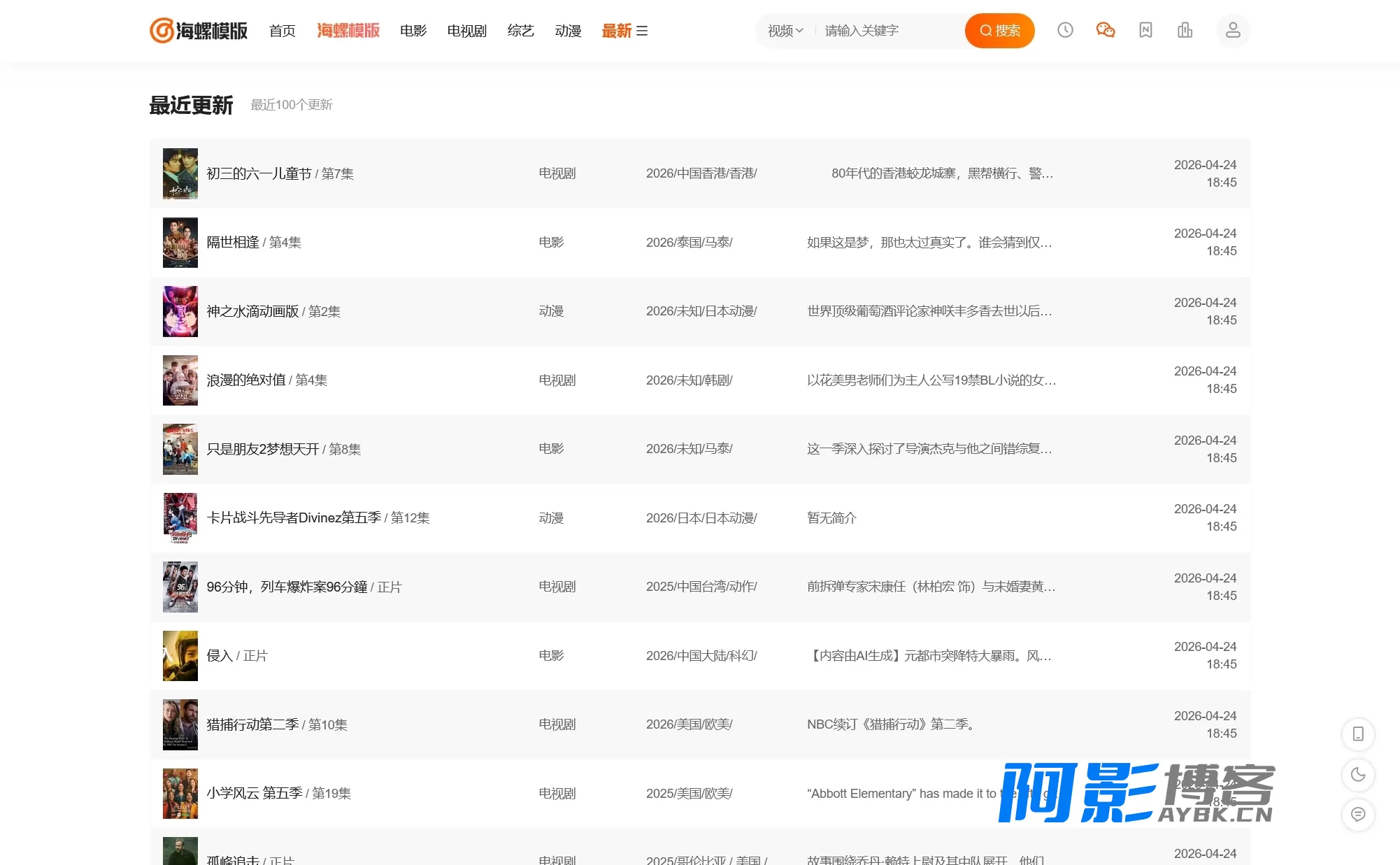The height and width of the screenshot is (865, 1400).
Task: Open the 猎捕行动第二季 title link
Action: (252, 724)
